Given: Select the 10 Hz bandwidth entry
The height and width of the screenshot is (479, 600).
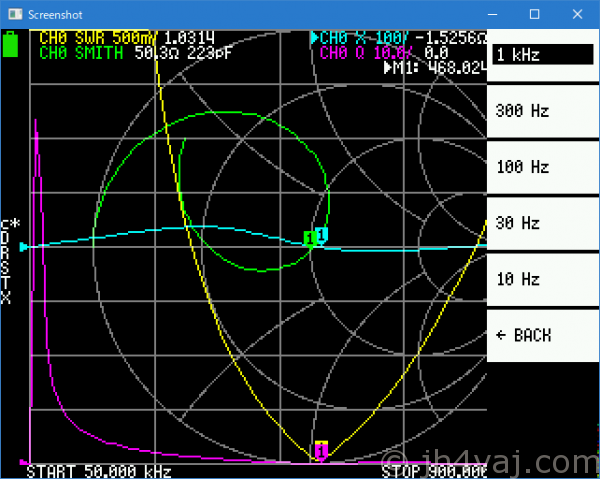Looking at the screenshot, I should tap(541, 279).
